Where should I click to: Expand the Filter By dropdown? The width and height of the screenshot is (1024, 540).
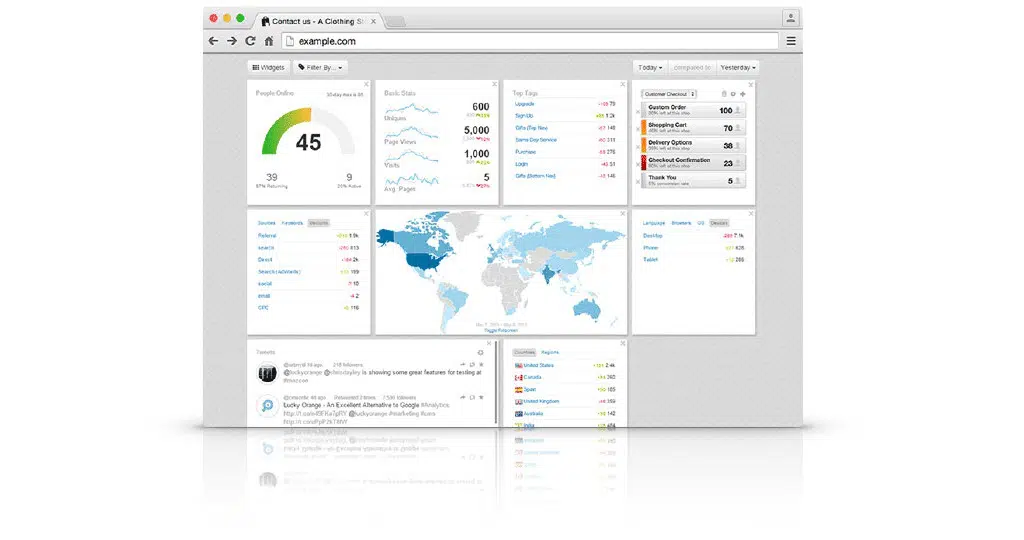(320, 67)
